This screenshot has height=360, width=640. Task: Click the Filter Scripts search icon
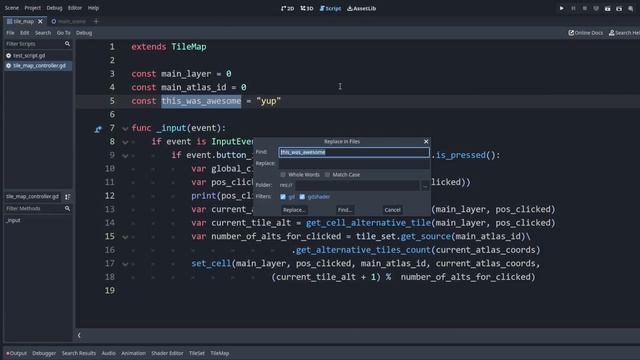coord(67,44)
